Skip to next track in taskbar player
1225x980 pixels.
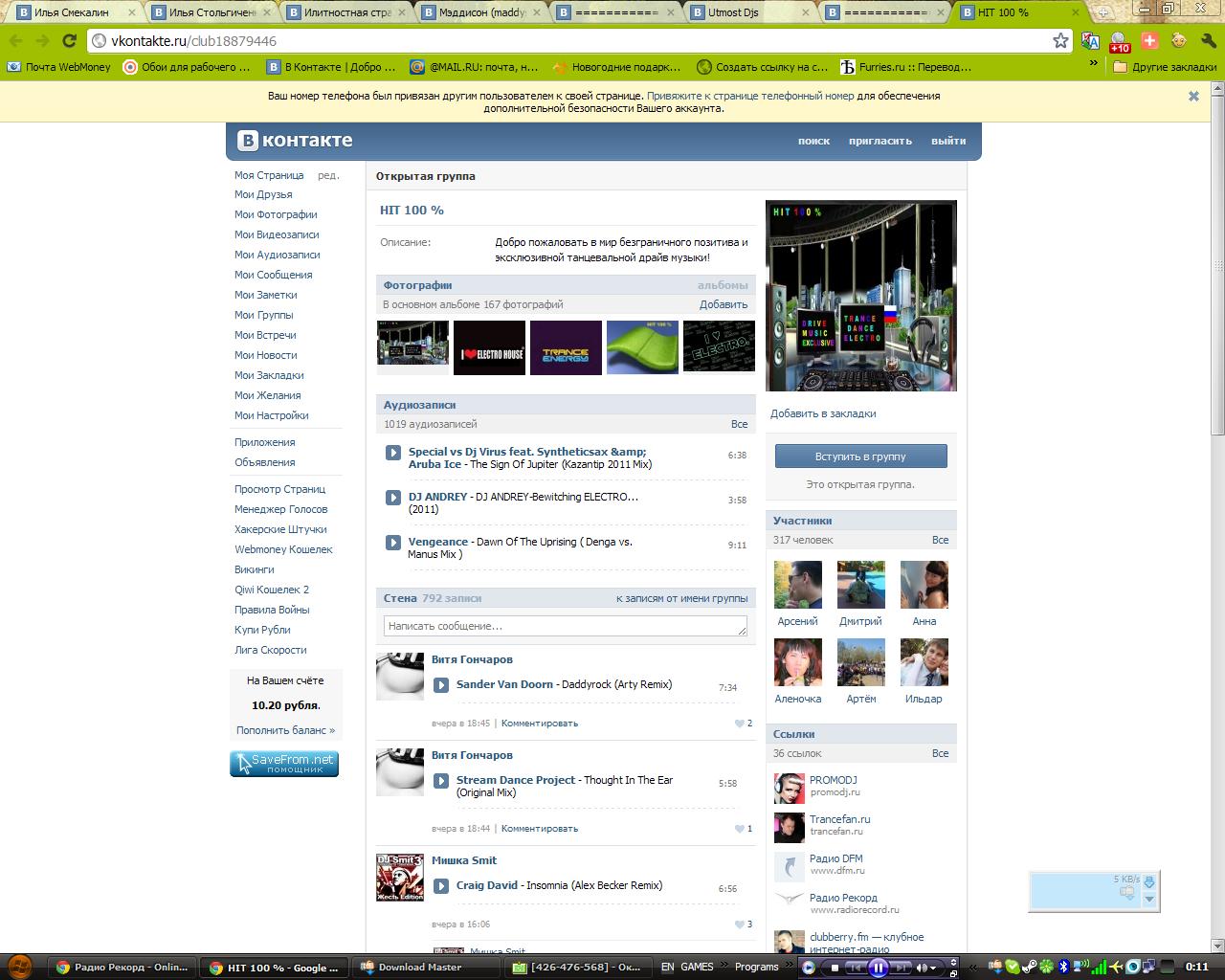coord(901,968)
